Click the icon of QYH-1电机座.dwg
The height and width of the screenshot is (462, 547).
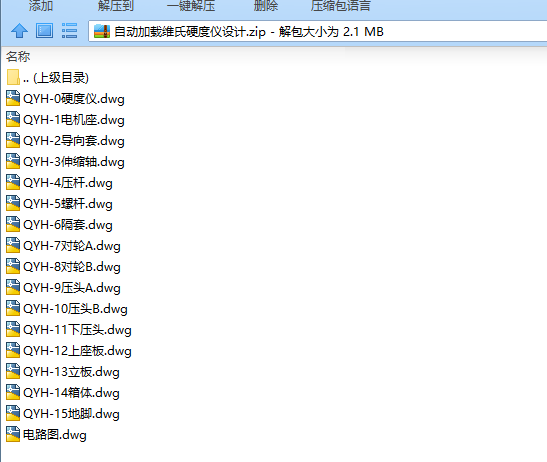[x=13, y=119]
